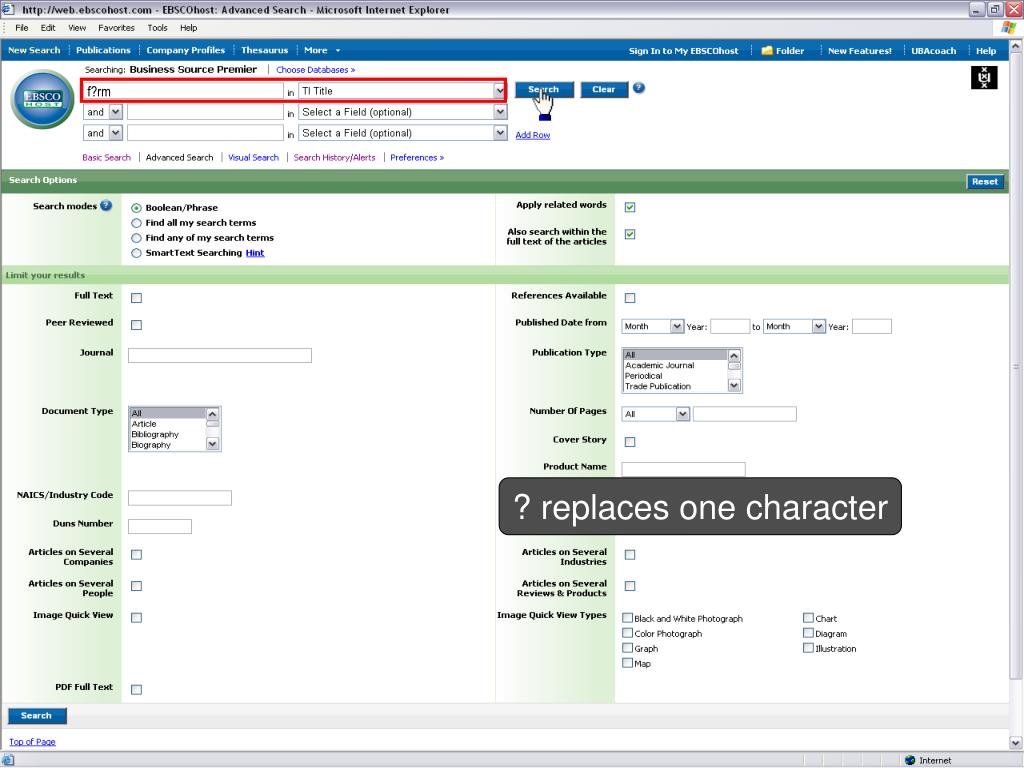Viewport: 1024px width, 768px height.
Task: Click Reset search options button
Action: [985, 182]
